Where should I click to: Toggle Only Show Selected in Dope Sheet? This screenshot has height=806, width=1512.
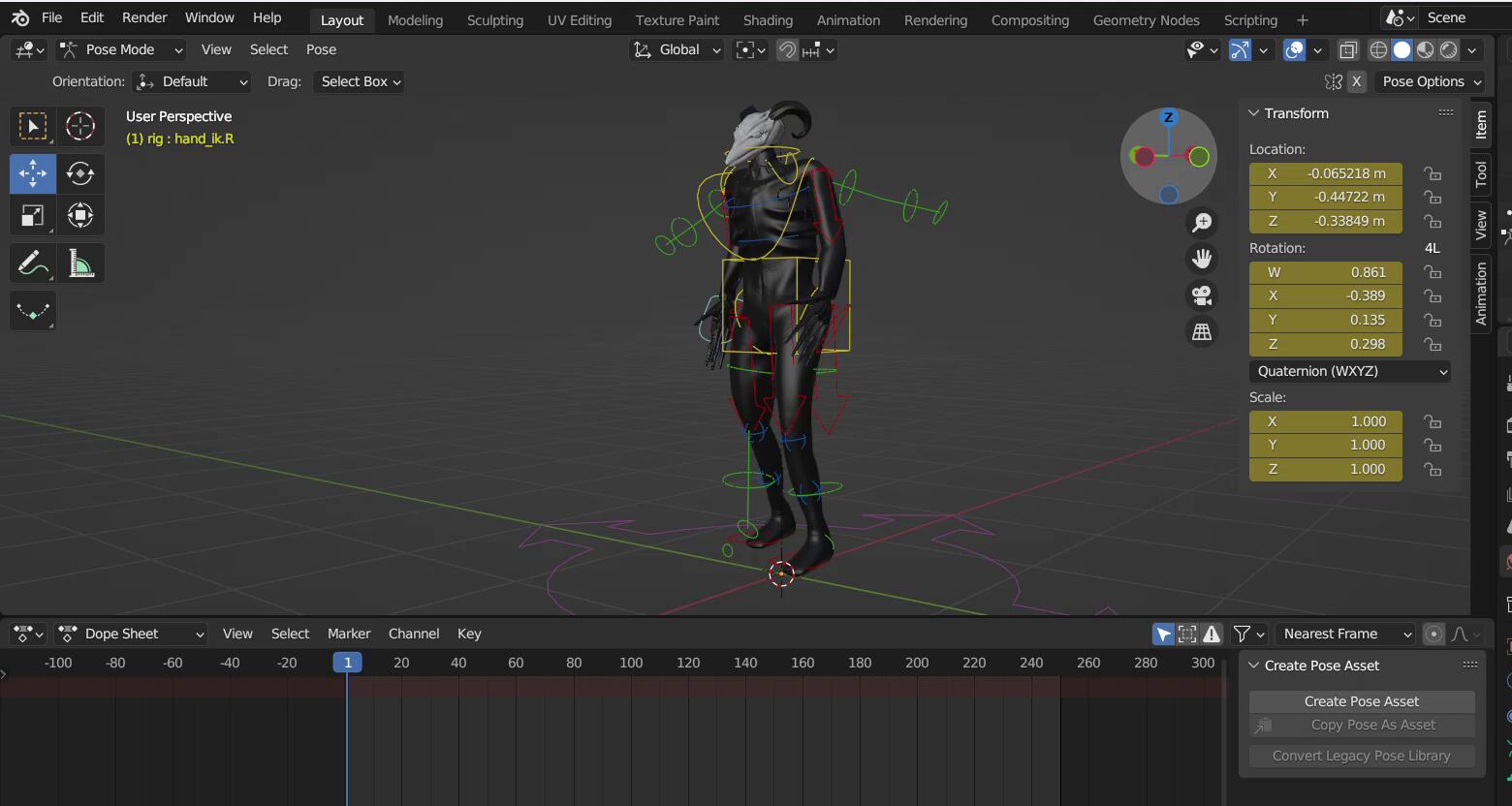tap(1164, 635)
